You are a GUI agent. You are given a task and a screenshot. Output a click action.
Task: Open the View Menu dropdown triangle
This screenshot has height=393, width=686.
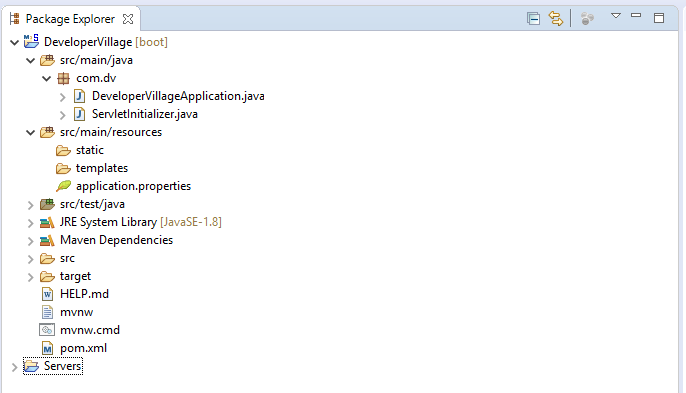616,16
